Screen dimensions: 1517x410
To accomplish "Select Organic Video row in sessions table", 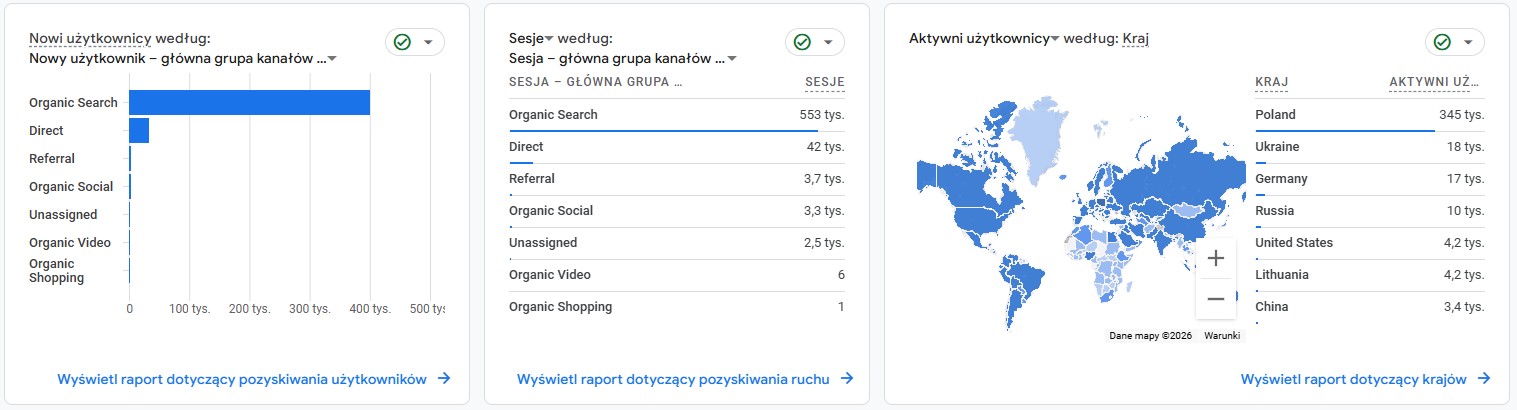I will [x=677, y=275].
